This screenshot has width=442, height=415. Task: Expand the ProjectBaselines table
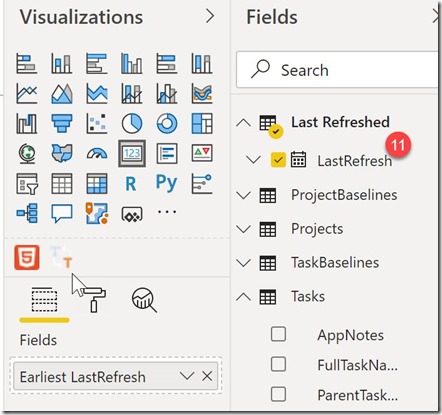point(243,195)
